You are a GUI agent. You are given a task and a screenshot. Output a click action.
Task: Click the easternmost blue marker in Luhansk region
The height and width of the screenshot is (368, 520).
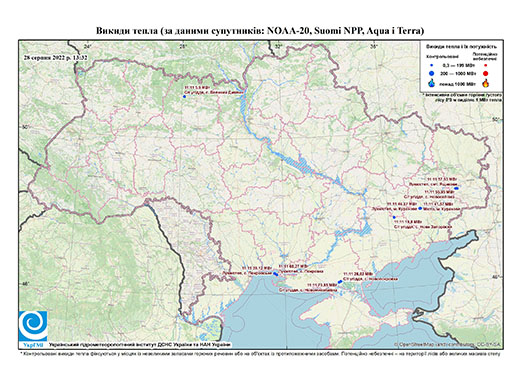[457, 188]
